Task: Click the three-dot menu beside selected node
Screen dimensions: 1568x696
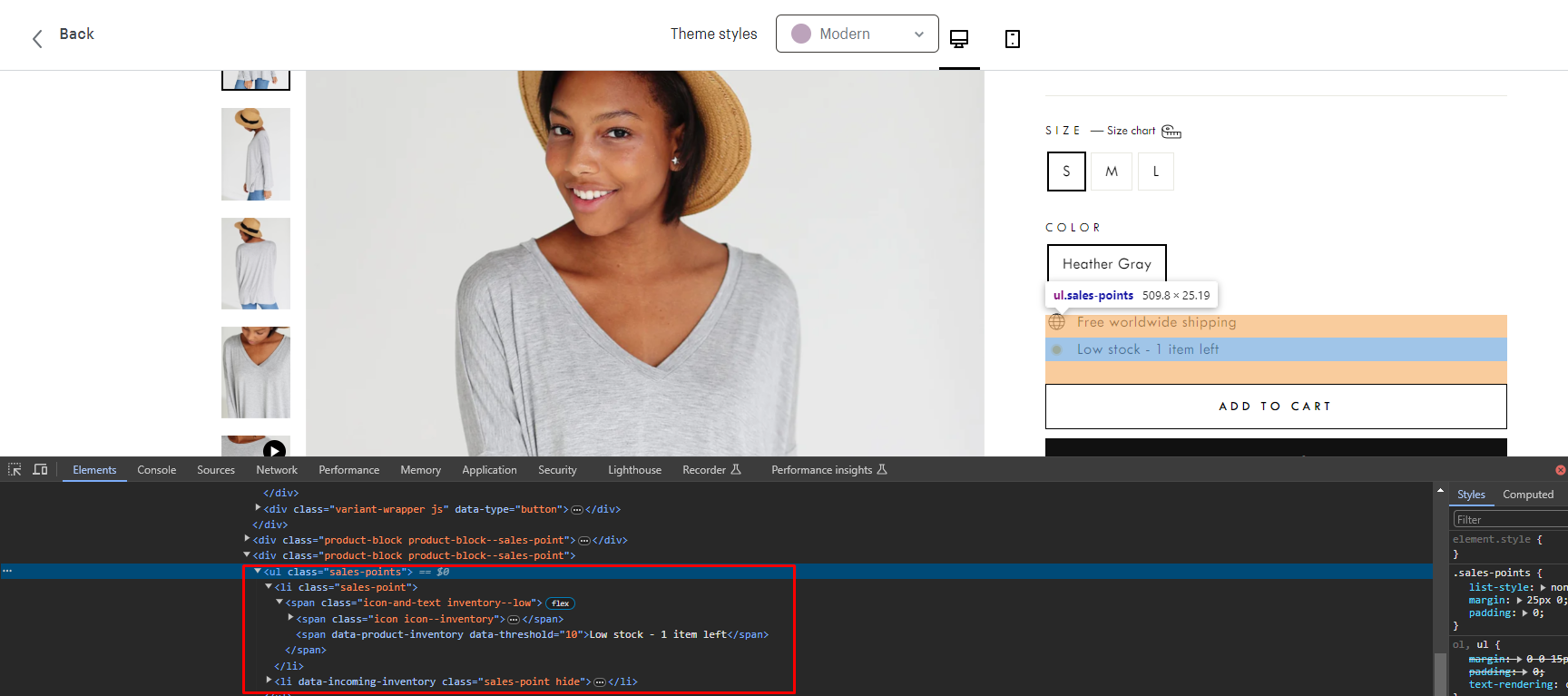Action: (6, 572)
